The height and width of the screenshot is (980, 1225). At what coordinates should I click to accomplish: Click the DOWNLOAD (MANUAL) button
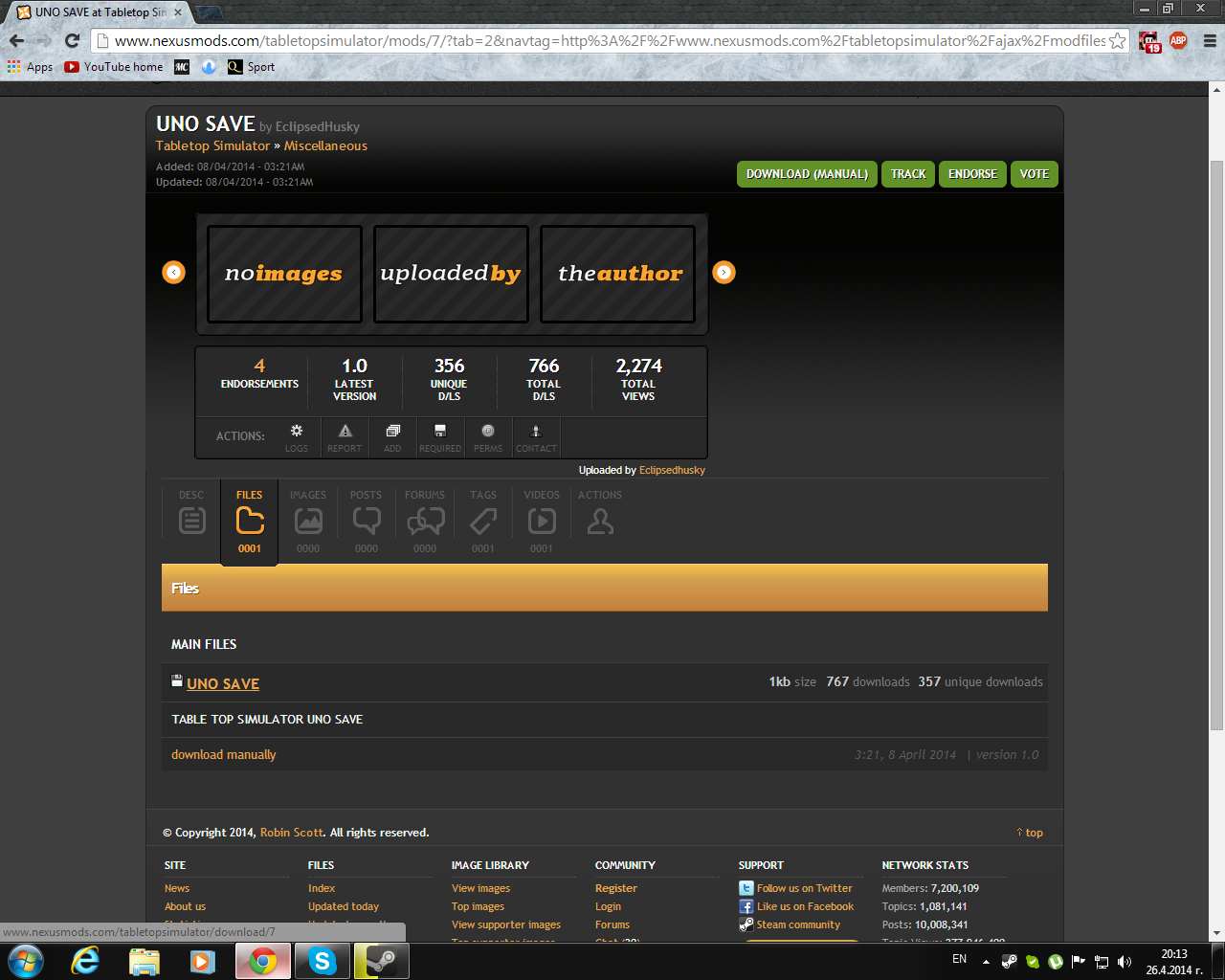point(807,174)
